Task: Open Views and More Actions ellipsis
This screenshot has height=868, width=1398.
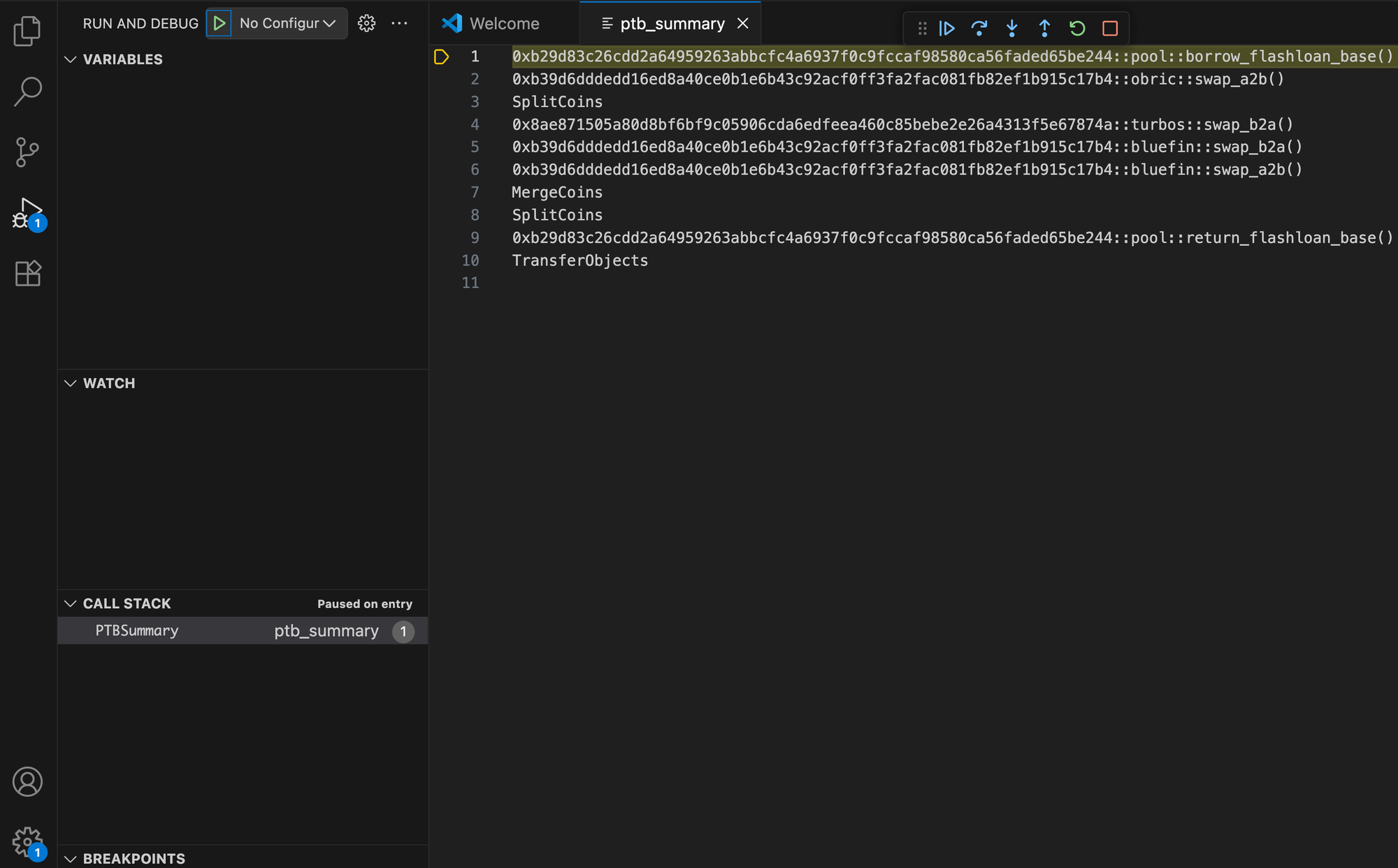Action: (399, 23)
